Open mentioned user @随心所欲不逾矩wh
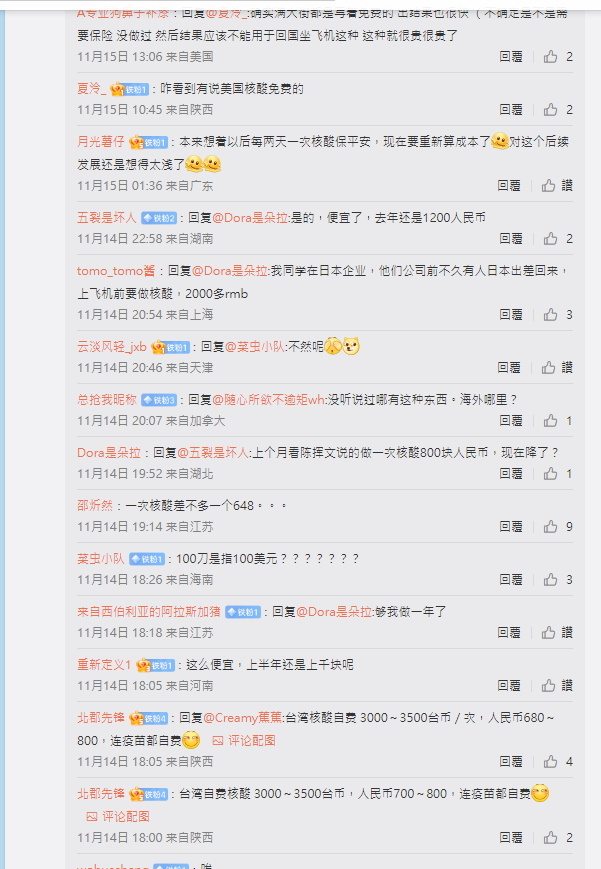This screenshot has width=601, height=869. coord(268,400)
